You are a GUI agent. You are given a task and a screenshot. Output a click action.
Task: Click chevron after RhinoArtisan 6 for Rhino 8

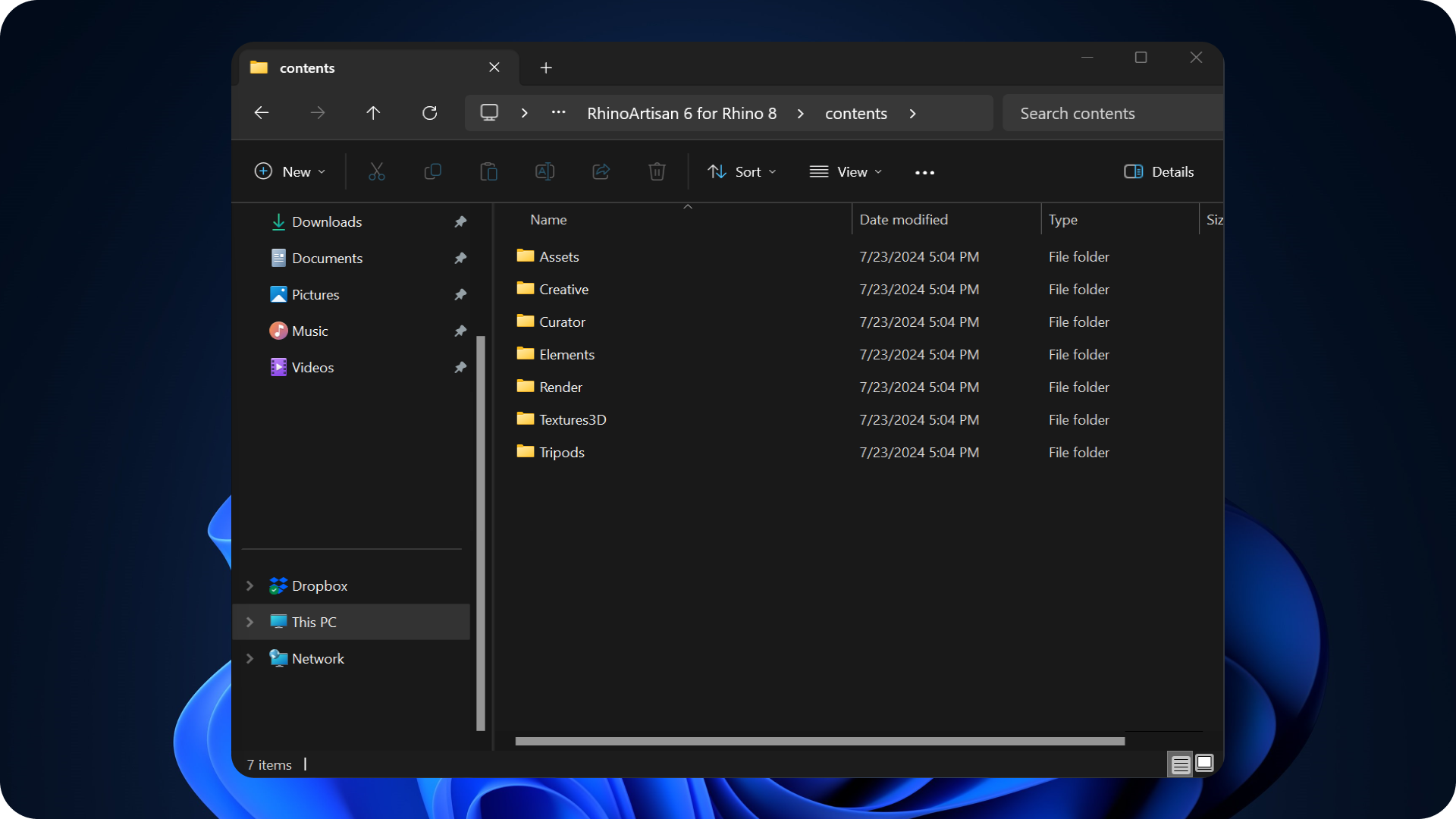pos(800,114)
